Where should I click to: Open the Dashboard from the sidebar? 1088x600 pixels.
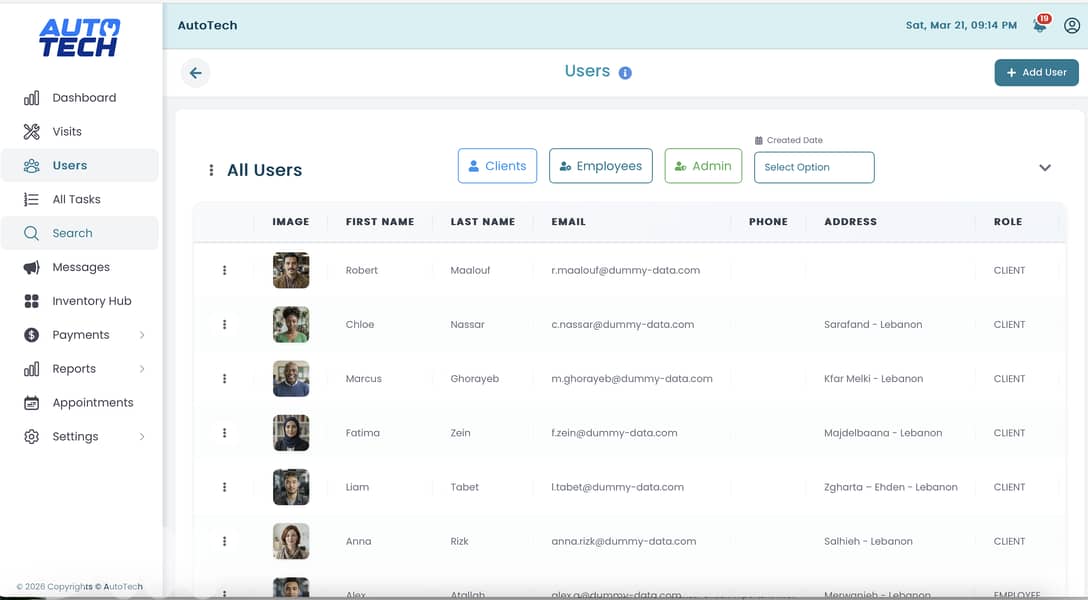click(x=84, y=97)
